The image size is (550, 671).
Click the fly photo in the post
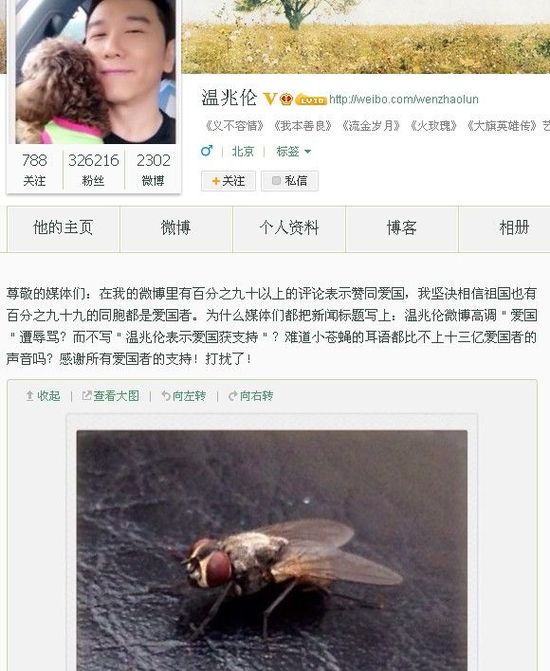pyautogui.click(x=272, y=550)
